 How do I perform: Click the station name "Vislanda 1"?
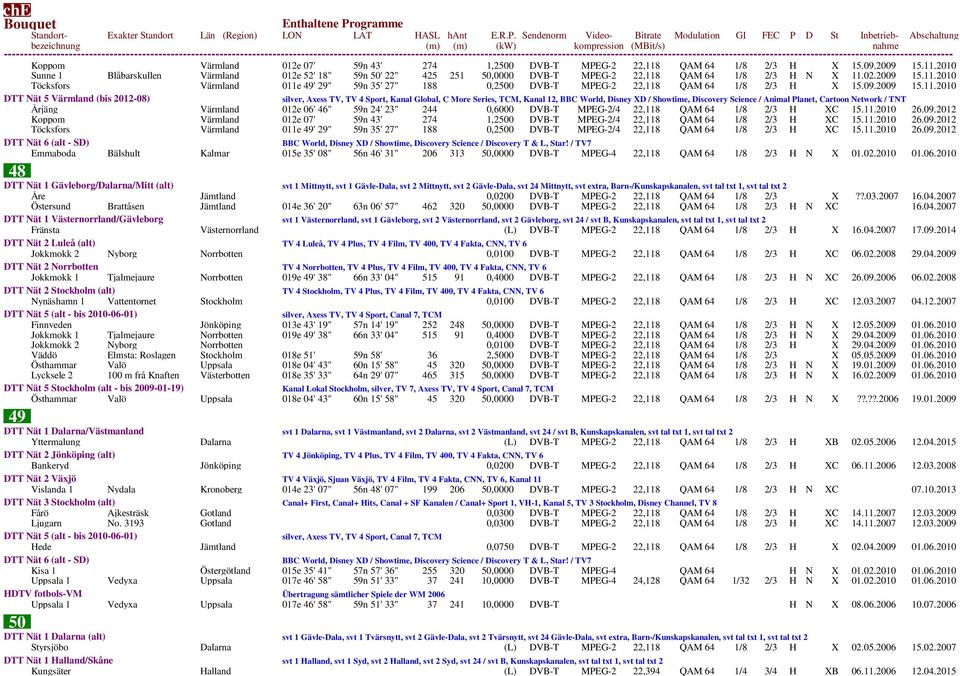click(x=51, y=490)
